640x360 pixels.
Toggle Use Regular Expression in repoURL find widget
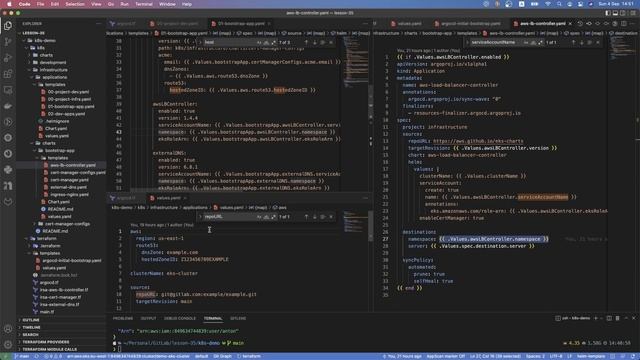[x=273, y=217]
